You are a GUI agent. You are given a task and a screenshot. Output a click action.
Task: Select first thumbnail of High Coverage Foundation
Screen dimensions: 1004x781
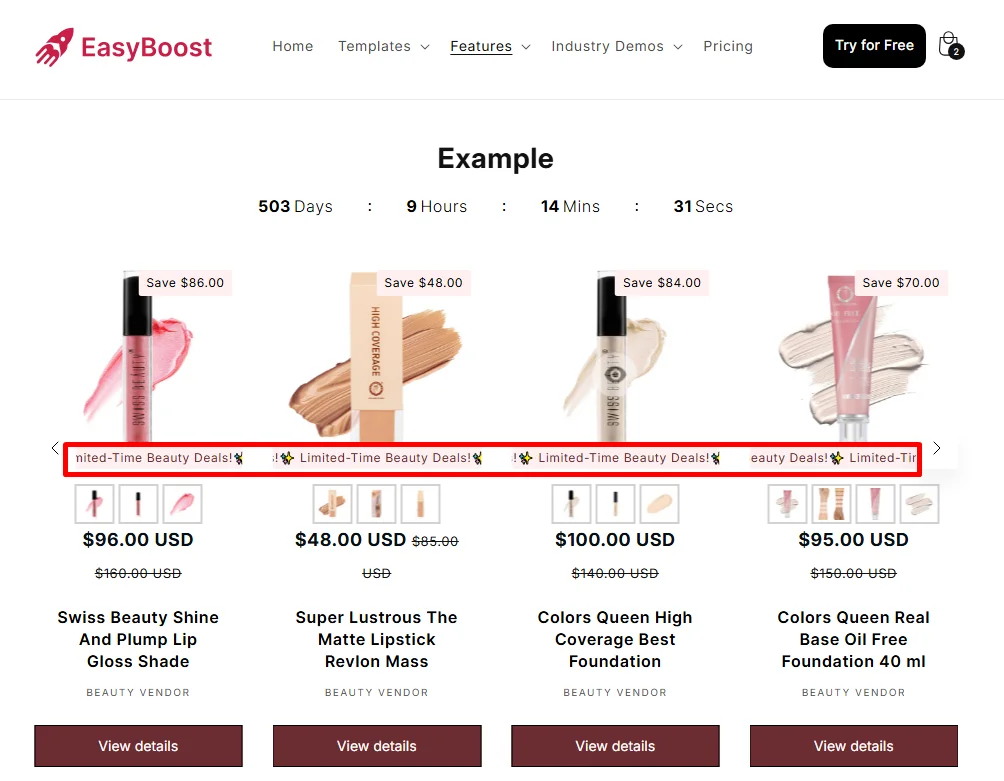pos(572,504)
